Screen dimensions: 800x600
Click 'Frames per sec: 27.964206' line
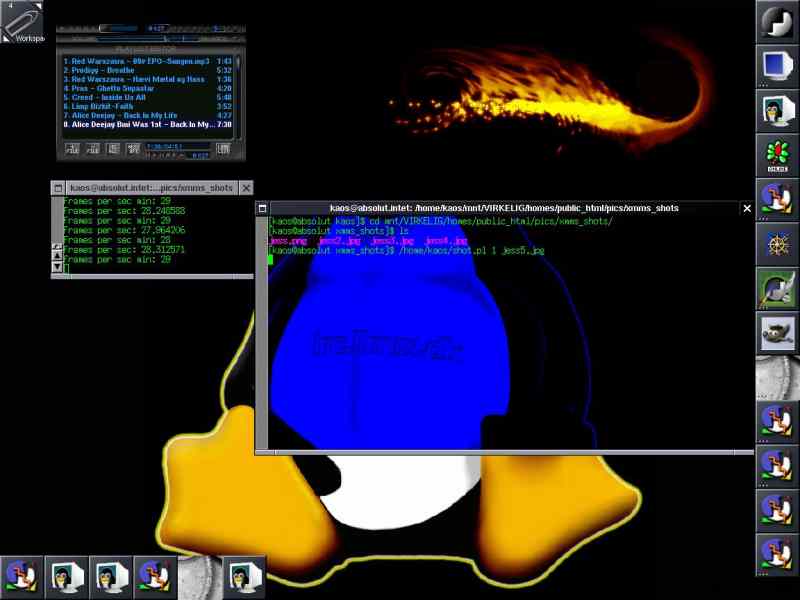(x=124, y=230)
